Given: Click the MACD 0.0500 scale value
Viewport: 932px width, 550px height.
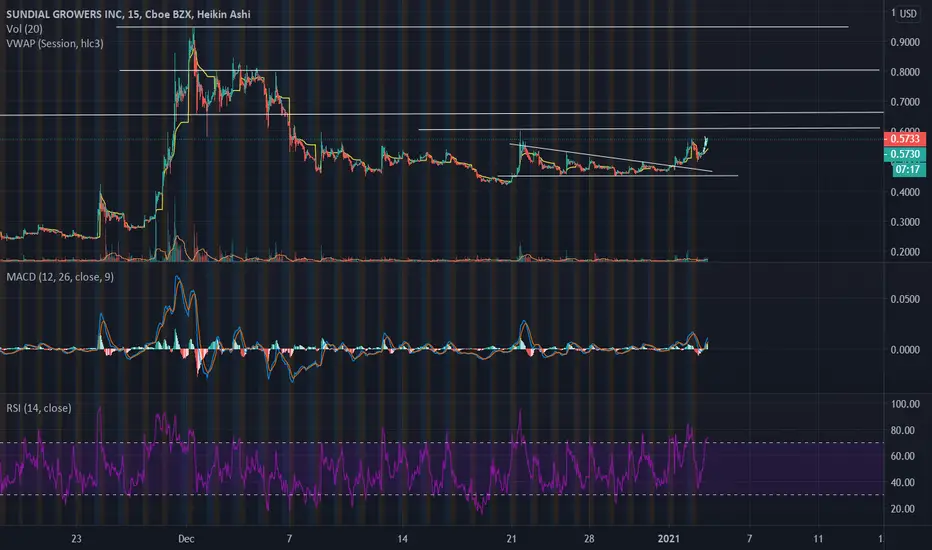Looking at the screenshot, I should [x=905, y=299].
